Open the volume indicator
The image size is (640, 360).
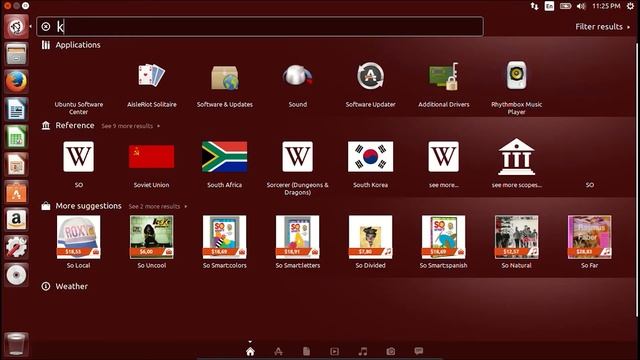[x=581, y=6]
